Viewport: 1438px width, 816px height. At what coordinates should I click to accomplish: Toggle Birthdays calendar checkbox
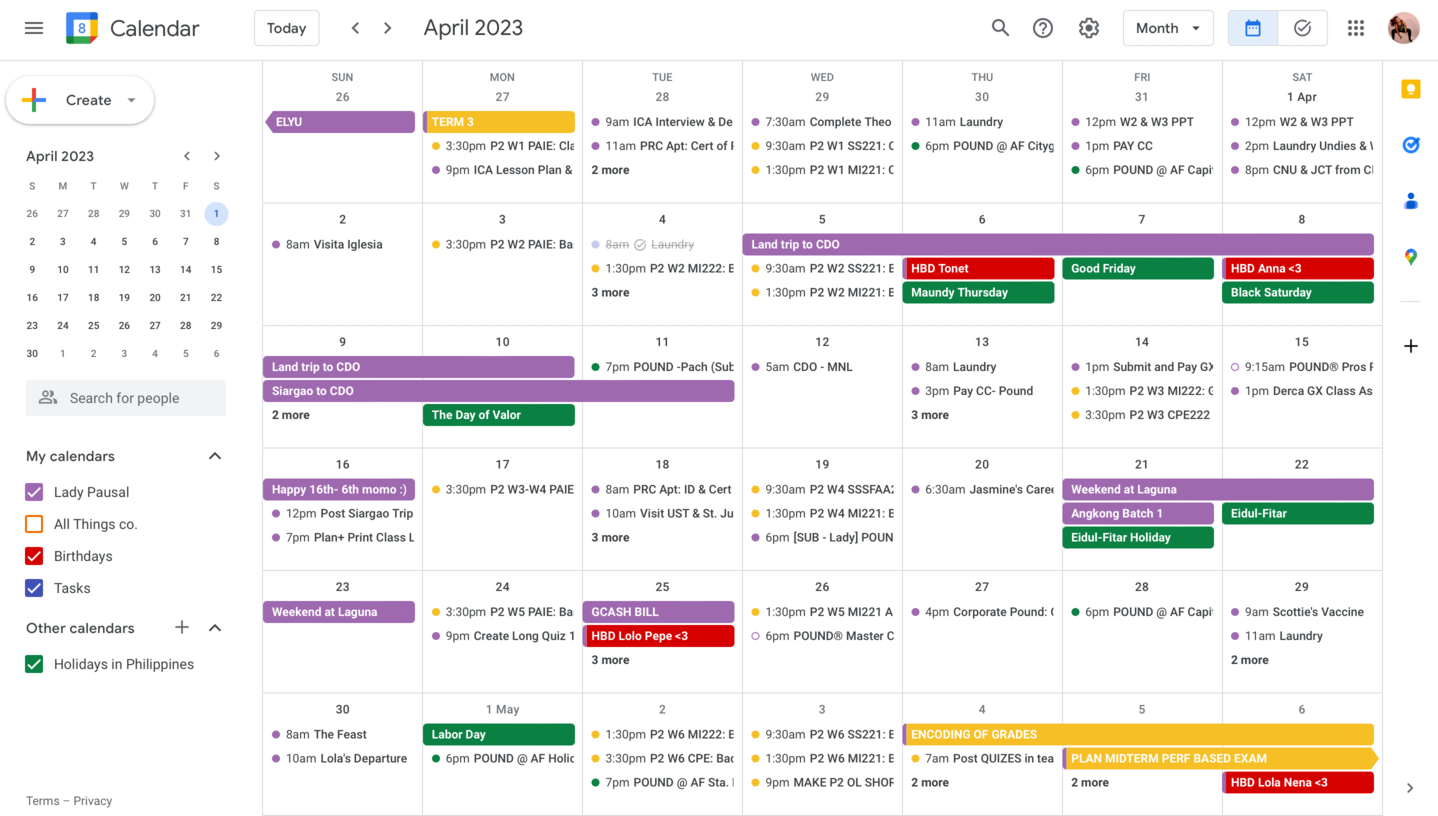pyautogui.click(x=34, y=556)
